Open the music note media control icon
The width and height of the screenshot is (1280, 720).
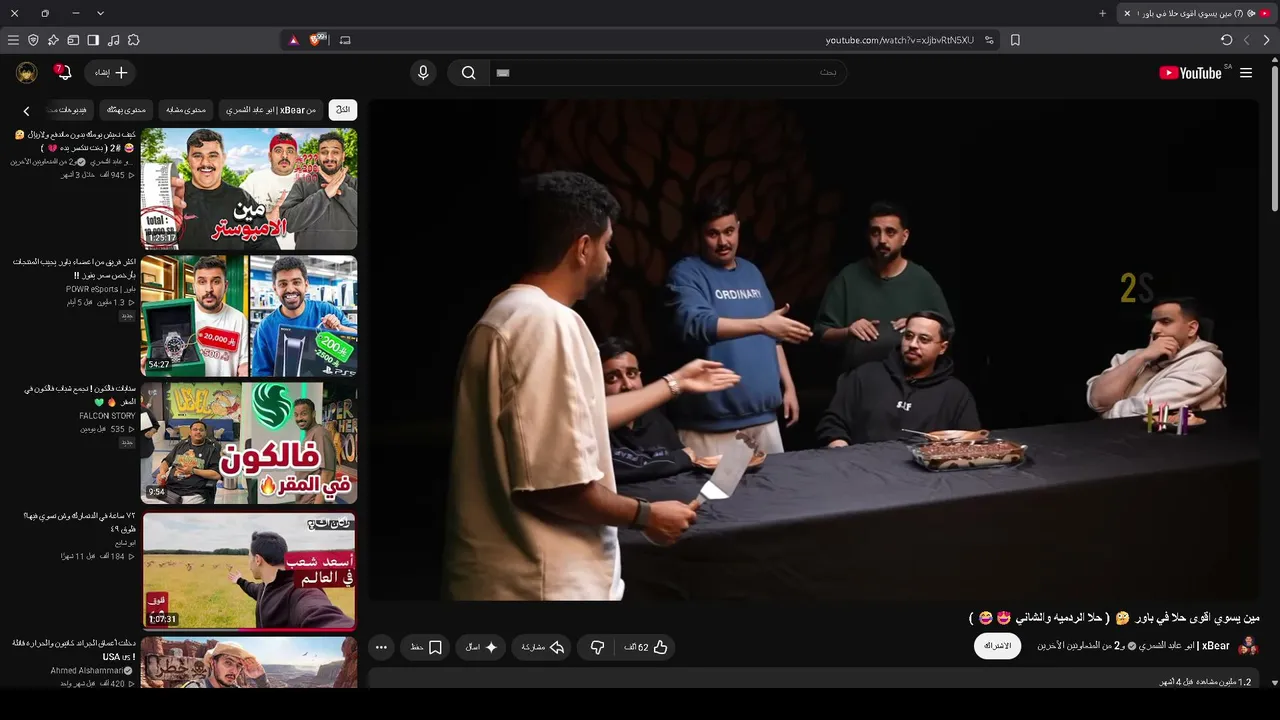[x=113, y=40]
